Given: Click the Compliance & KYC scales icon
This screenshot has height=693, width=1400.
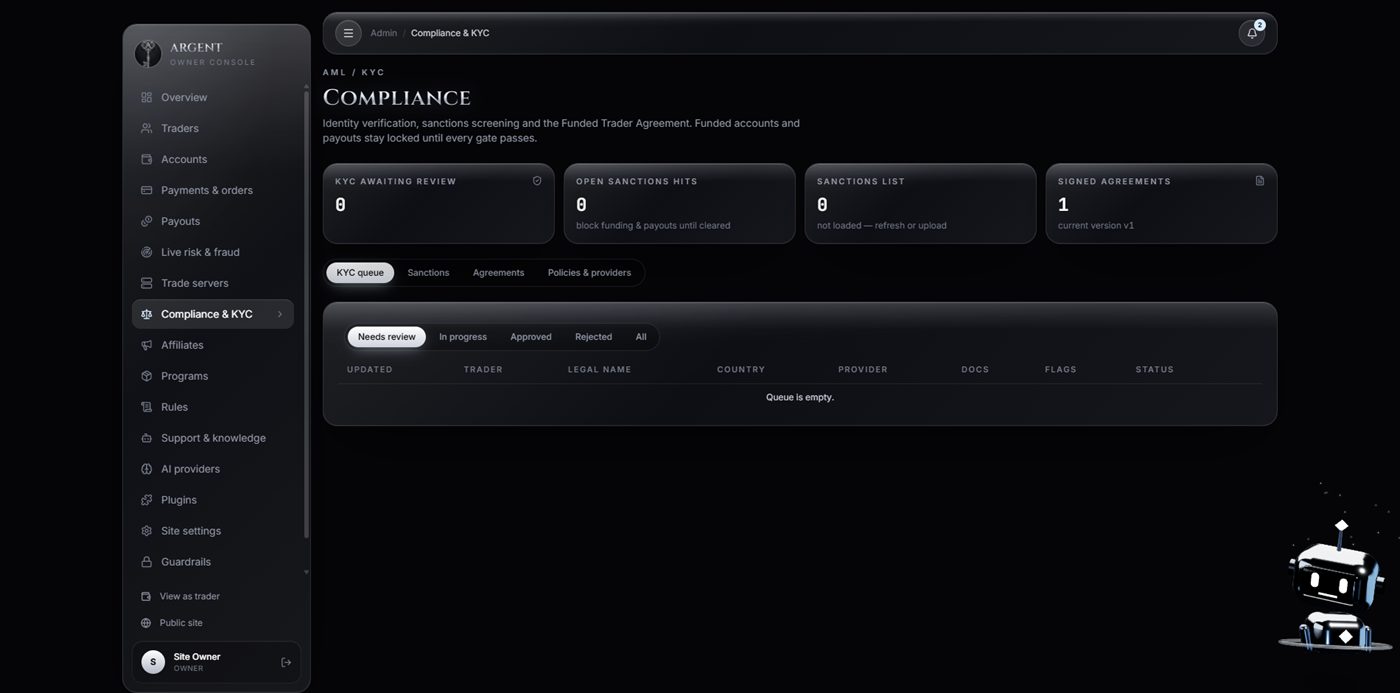Looking at the screenshot, I should tap(146, 314).
